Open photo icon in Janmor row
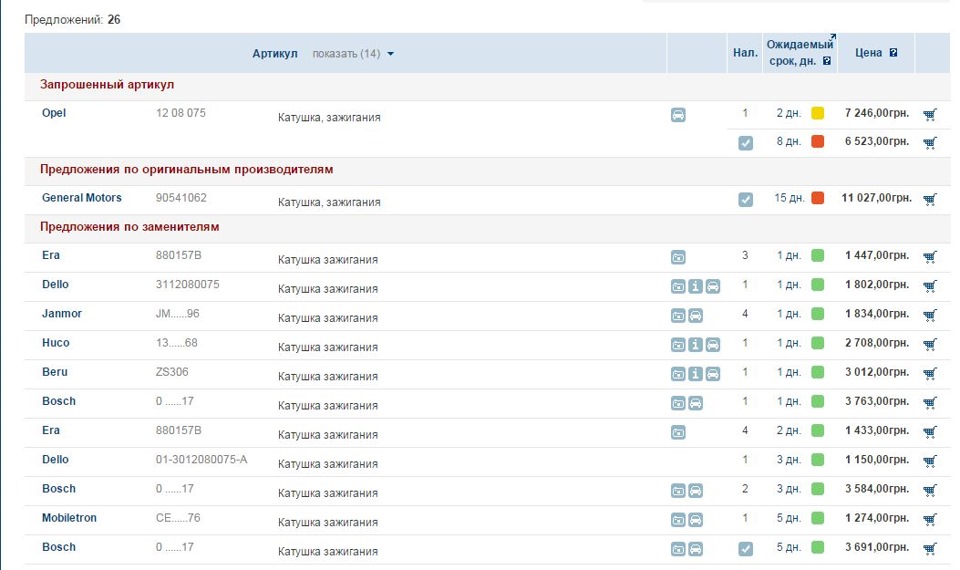The height and width of the screenshot is (570, 960). pyautogui.click(x=678, y=315)
